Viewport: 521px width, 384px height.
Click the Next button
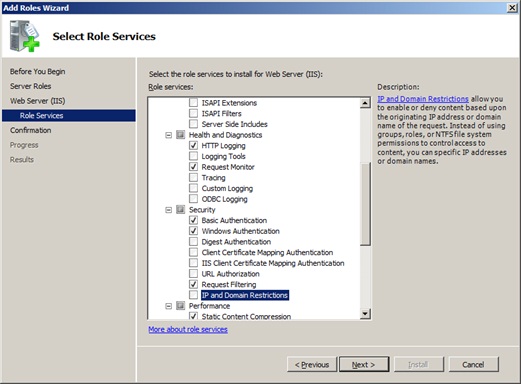[x=364, y=364]
